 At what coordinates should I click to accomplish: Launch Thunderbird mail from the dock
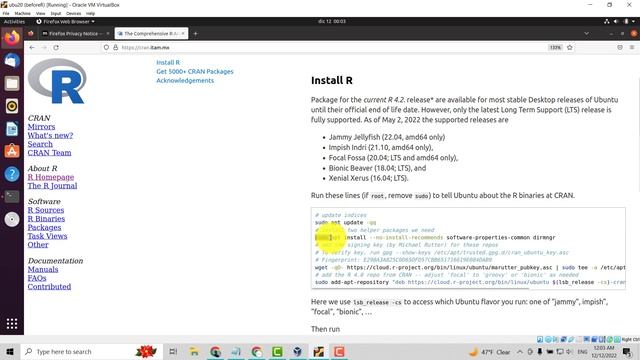coord(12,61)
